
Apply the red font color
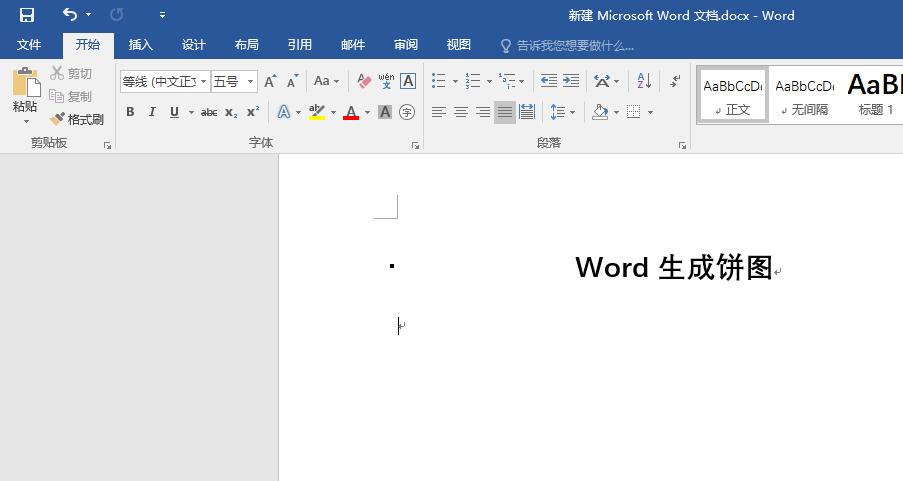[x=351, y=112]
